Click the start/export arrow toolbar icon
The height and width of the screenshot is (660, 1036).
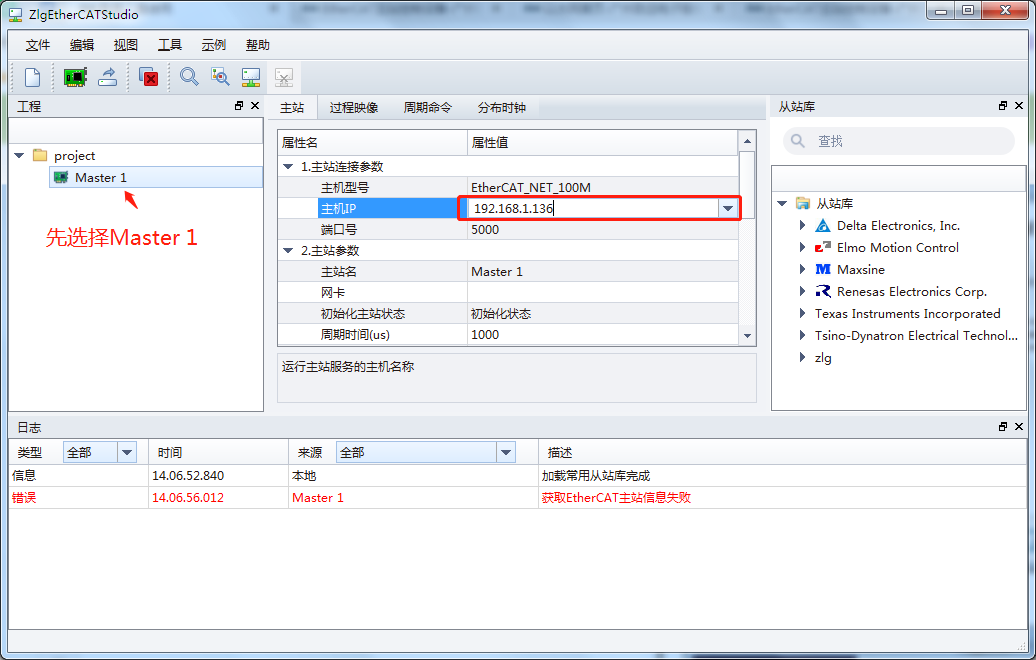[108, 77]
